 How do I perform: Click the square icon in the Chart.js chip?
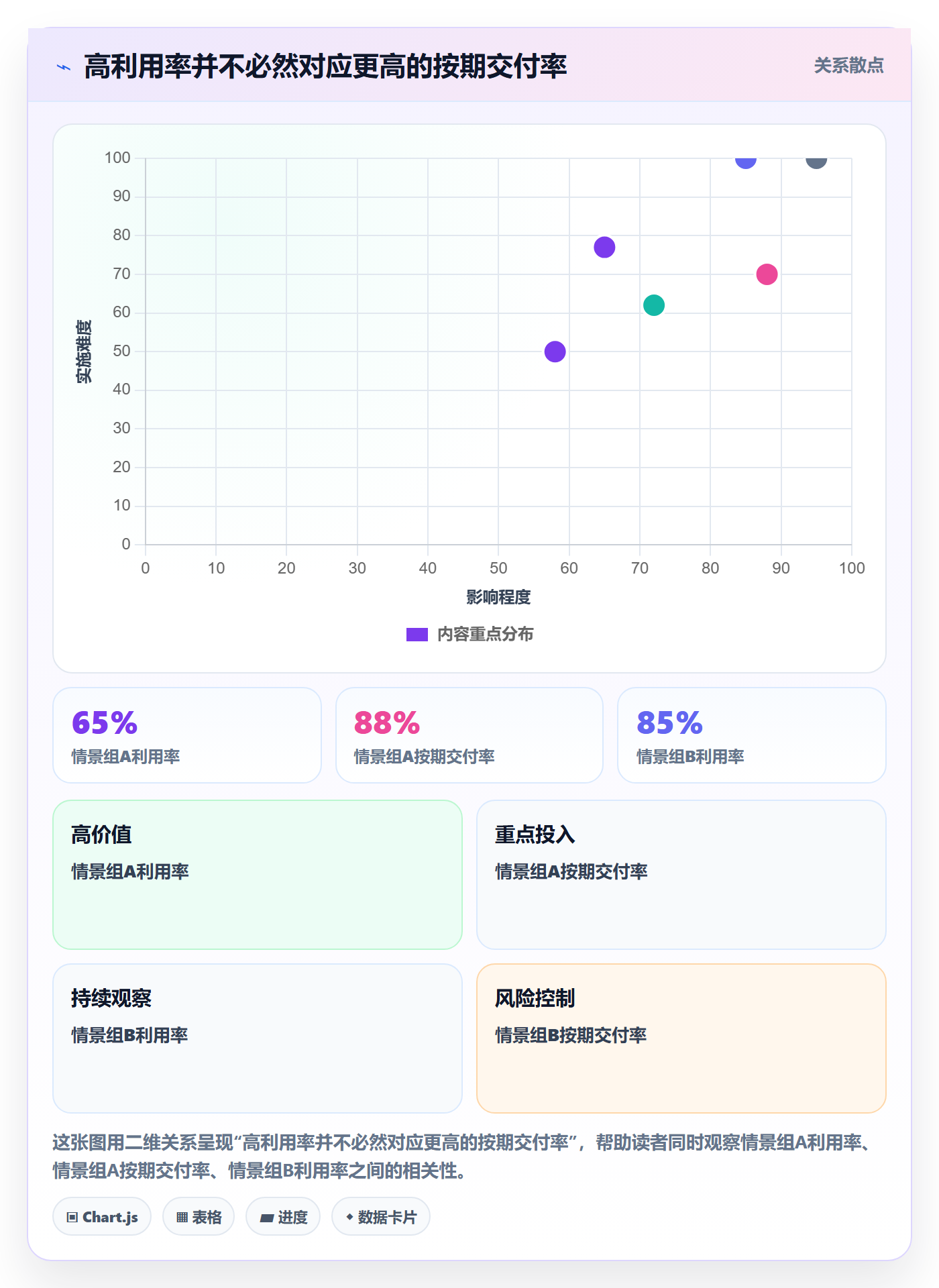(x=72, y=1218)
